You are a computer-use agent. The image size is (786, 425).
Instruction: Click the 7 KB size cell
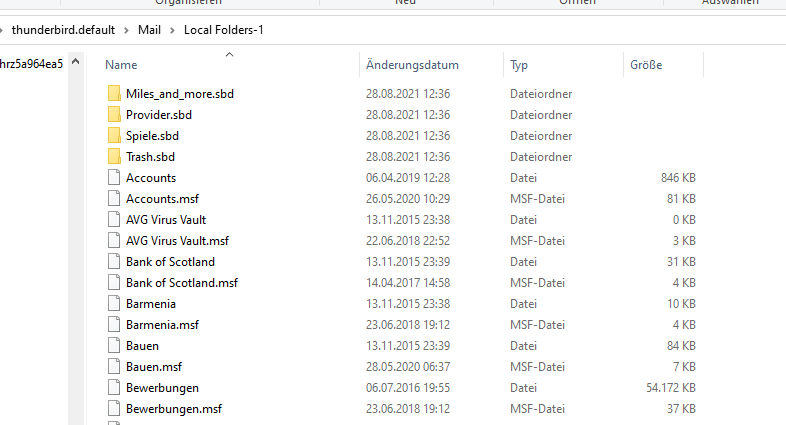(x=684, y=367)
